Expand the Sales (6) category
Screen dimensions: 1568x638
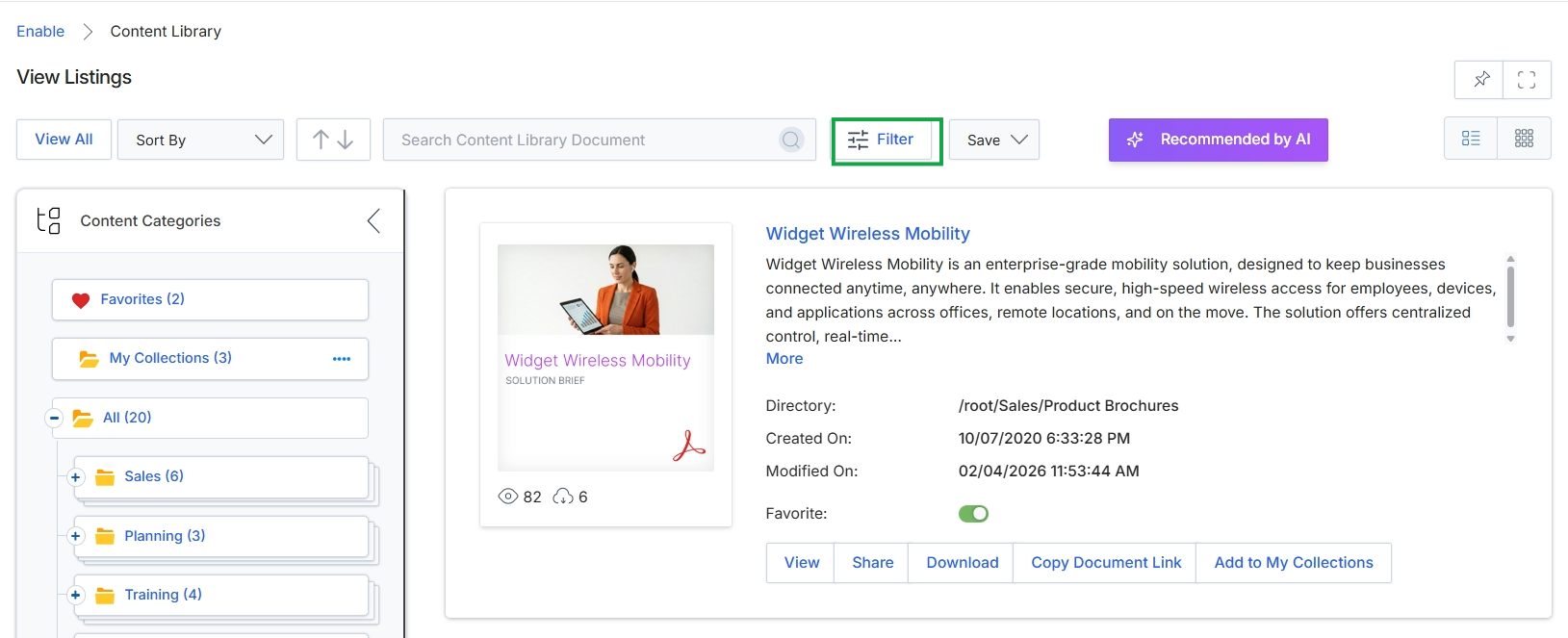75,477
